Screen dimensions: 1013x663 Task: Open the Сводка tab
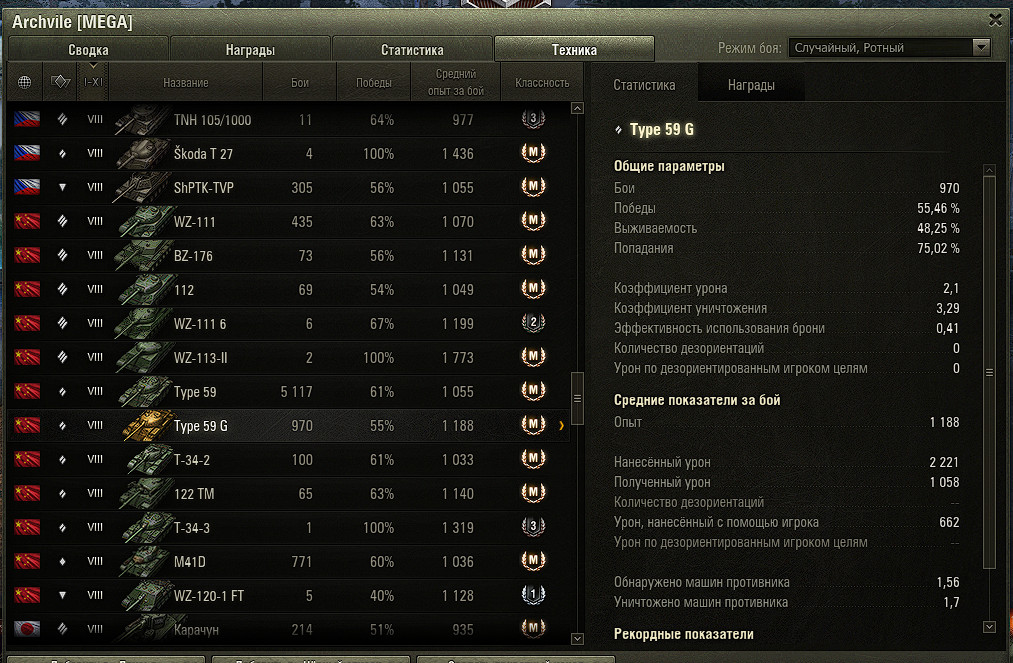(x=89, y=50)
